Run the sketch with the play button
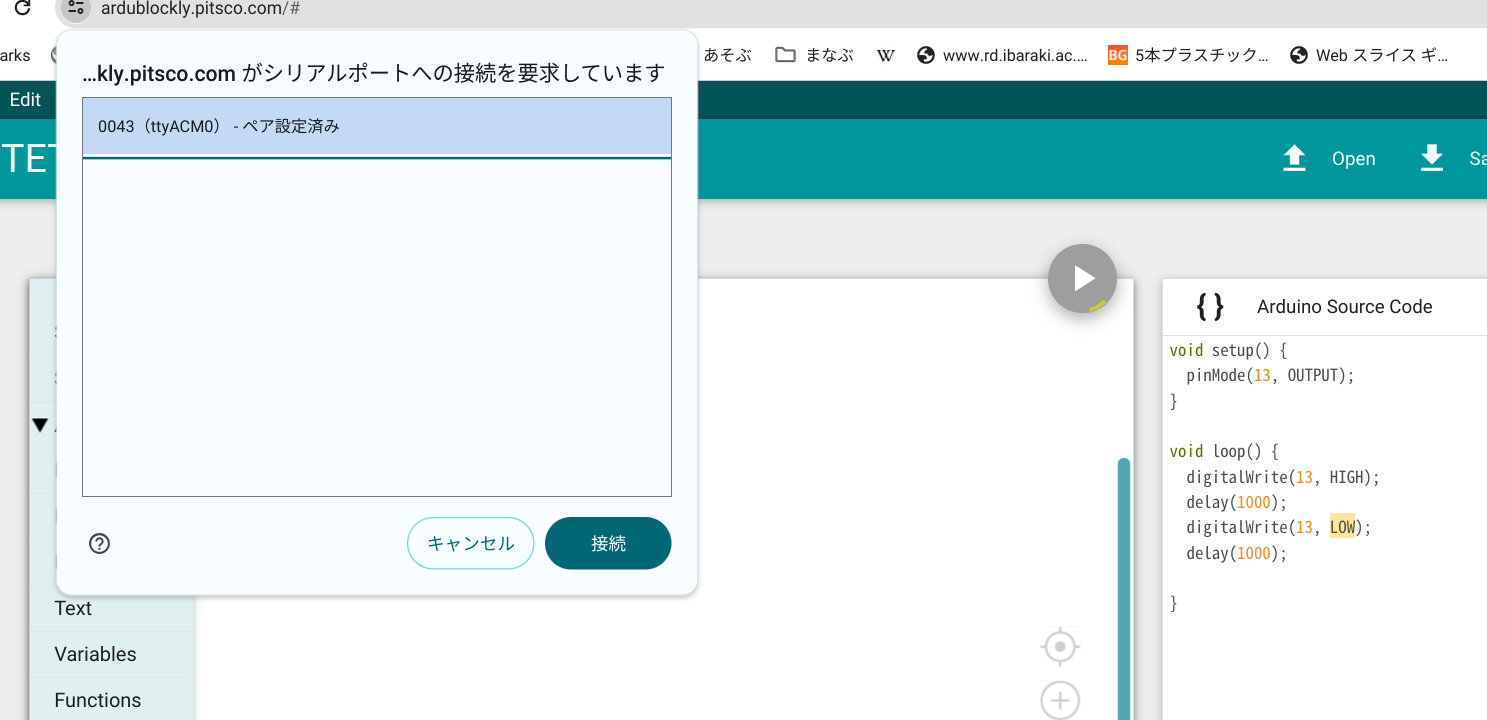Image resolution: width=1487 pixels, height=720 pixels. [1082, 278]
